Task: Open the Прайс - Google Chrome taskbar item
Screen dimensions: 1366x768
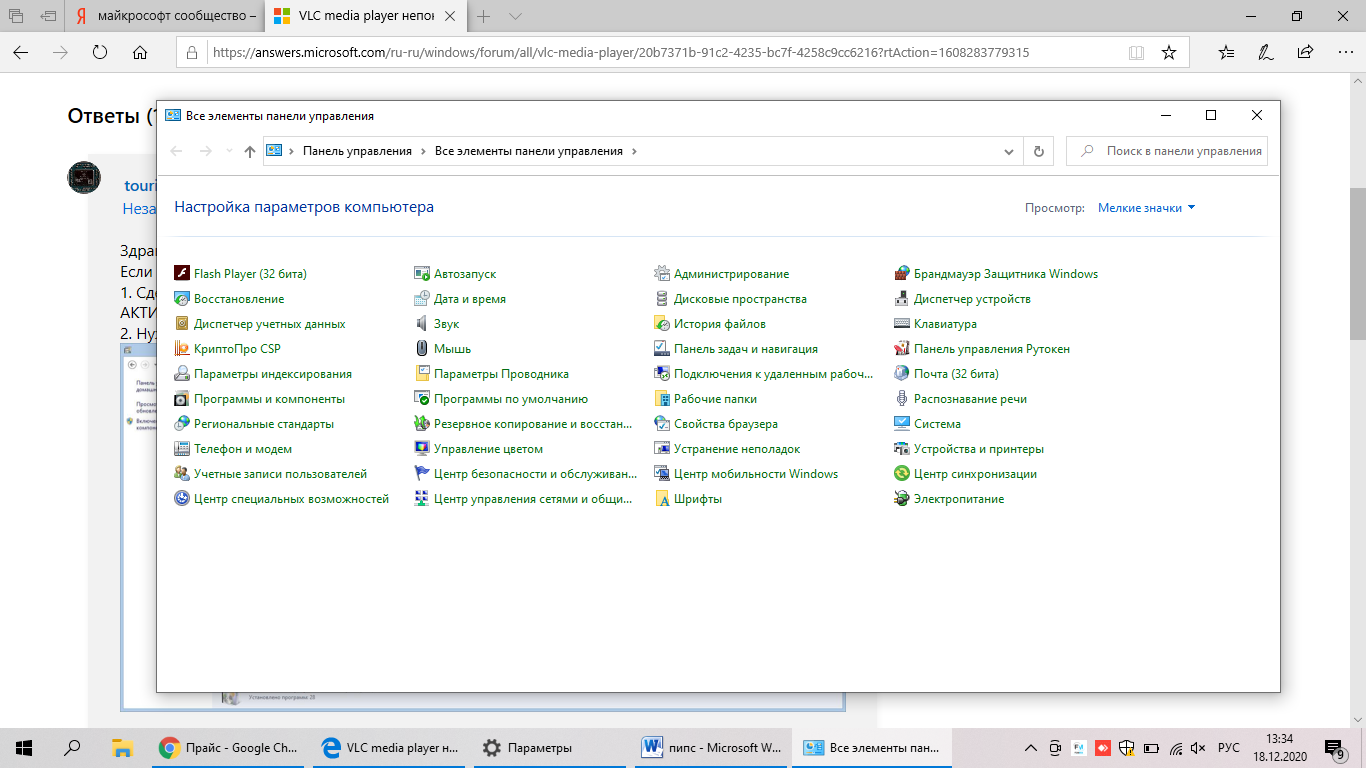Action: coord(229,747)
